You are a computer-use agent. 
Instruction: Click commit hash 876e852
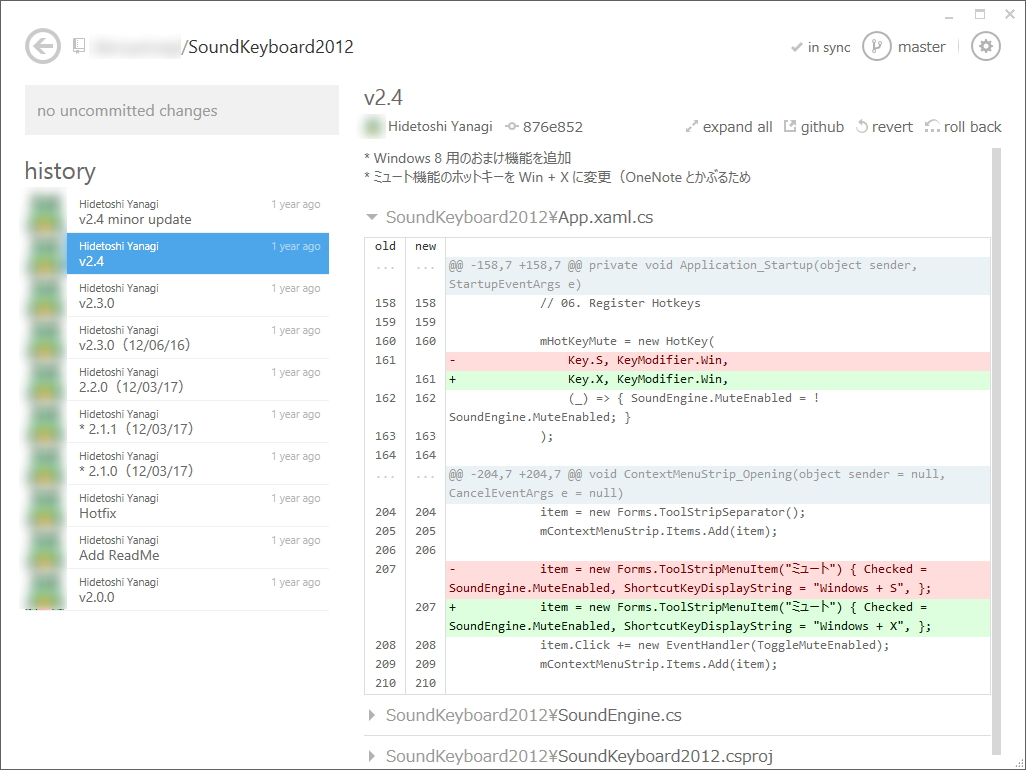(552, 127)
